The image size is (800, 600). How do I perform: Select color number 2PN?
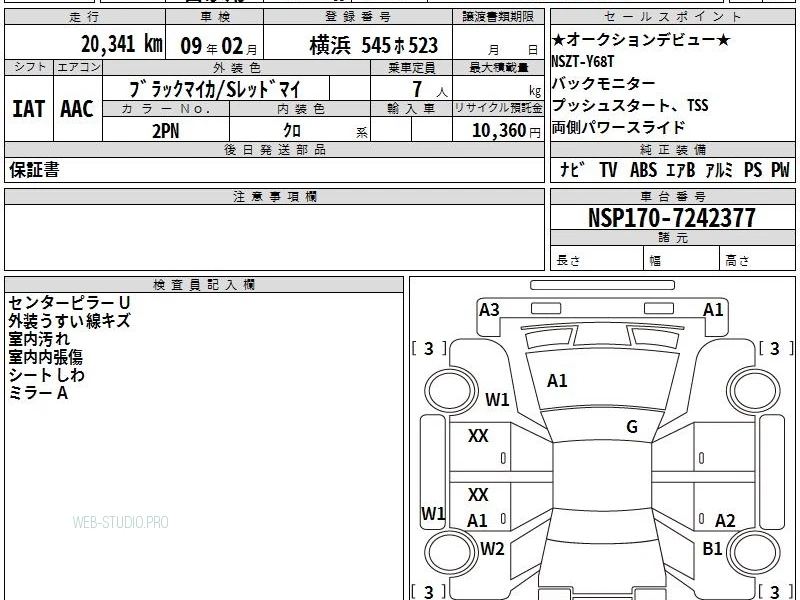tap(166, 131)
